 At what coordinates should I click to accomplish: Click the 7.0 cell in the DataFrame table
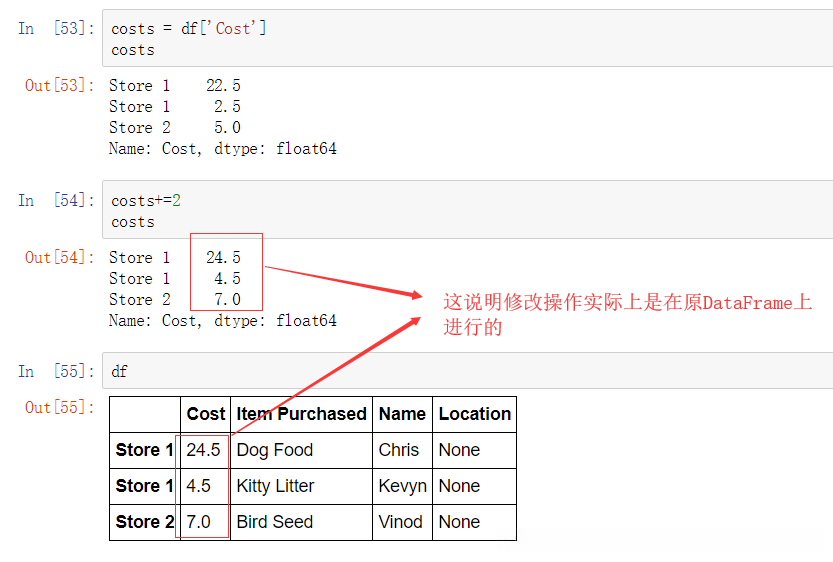(x=205, y=522)
